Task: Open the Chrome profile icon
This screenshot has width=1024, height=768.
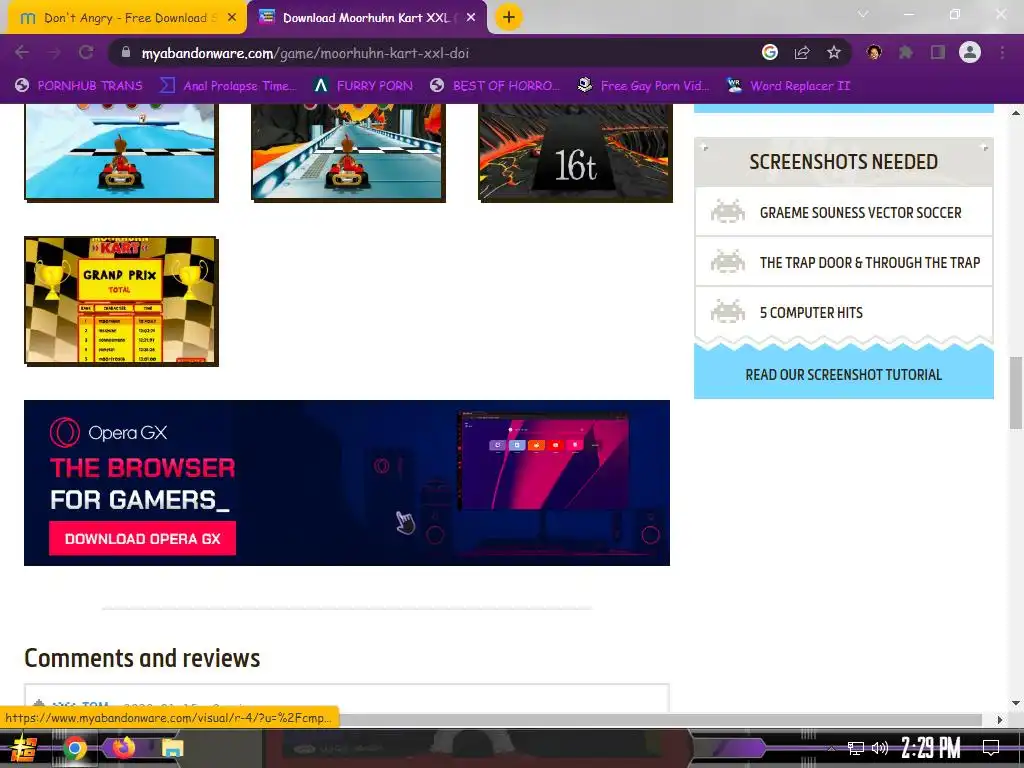Action: pos(970,52)
